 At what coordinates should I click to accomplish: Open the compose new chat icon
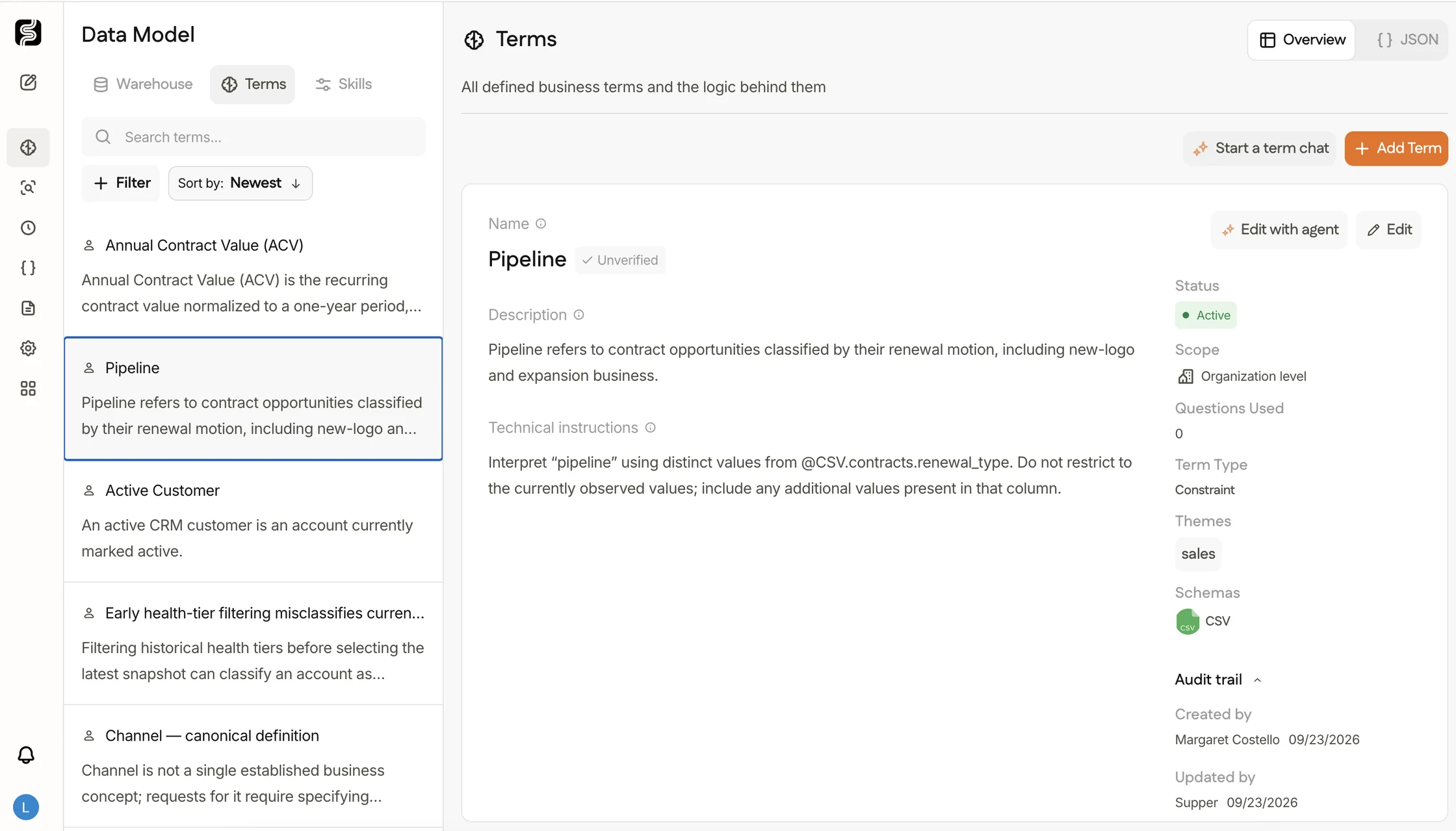[28, 83]
